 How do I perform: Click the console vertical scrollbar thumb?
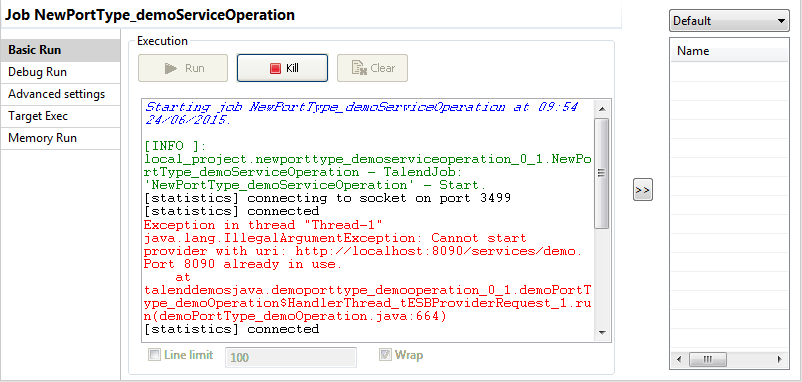pos(602,173)
